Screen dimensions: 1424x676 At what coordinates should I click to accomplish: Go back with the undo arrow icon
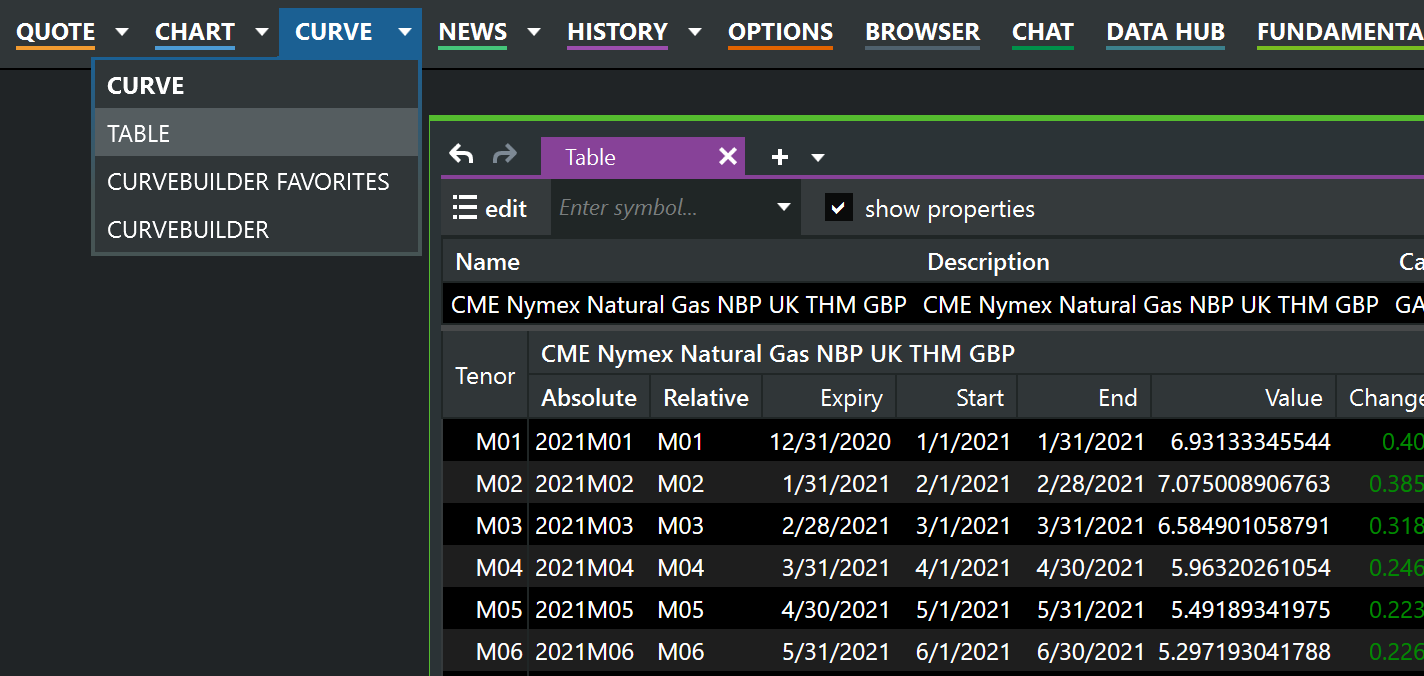click(461, 155)
